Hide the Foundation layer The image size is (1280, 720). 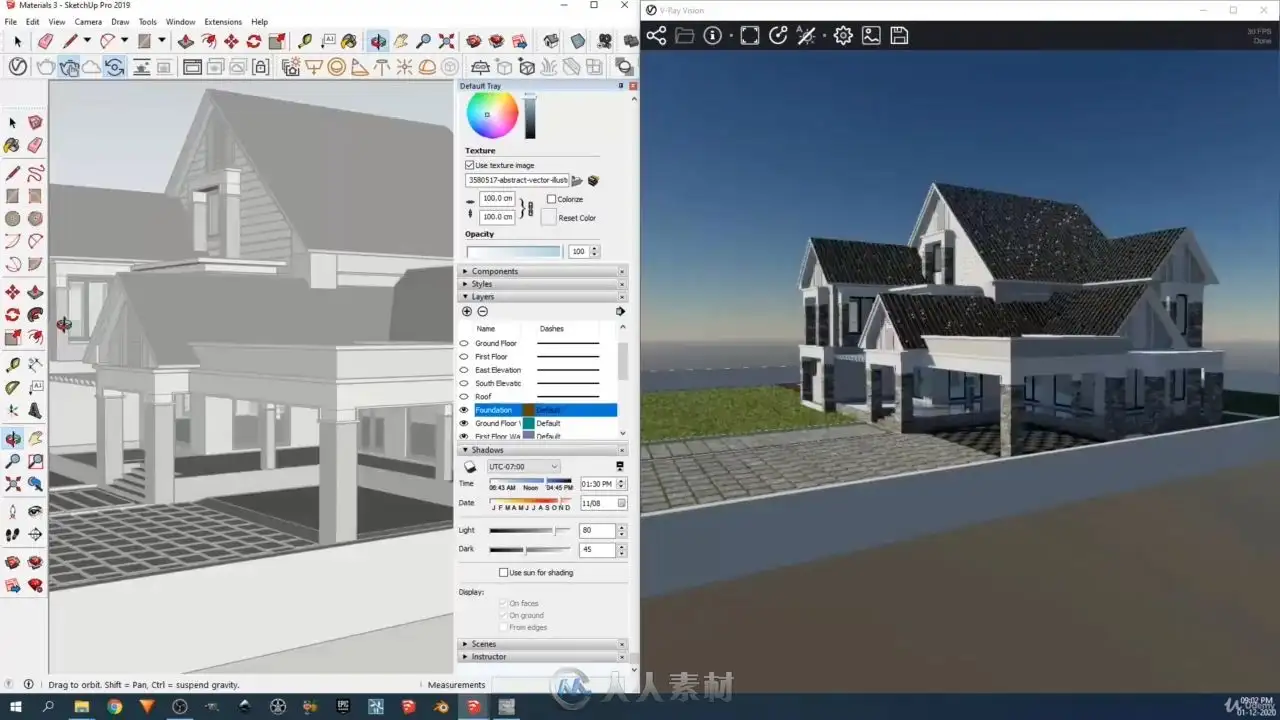pyautogui.click(x=464, y=410)
